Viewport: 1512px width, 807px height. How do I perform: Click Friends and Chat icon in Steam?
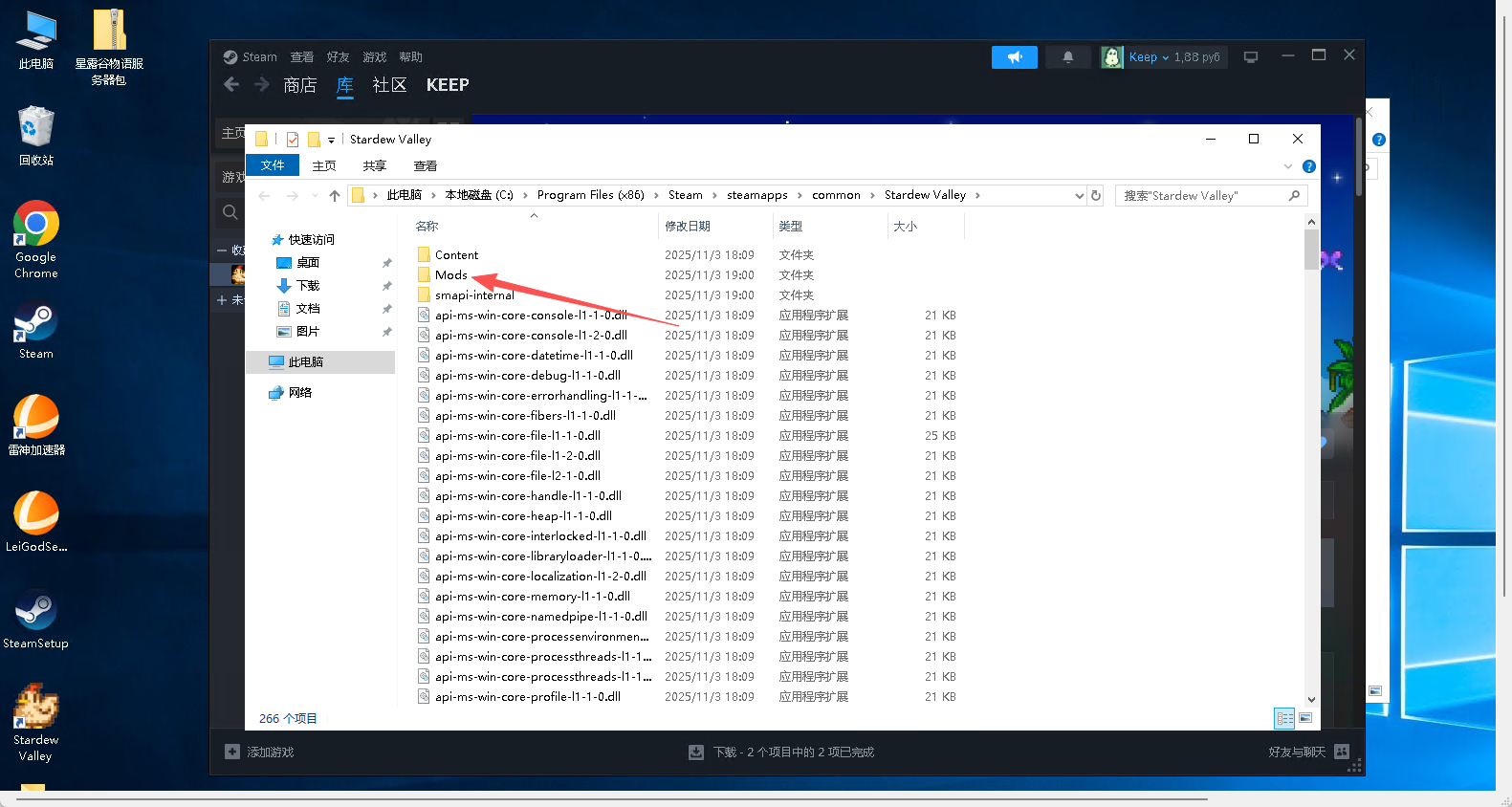(1342, 752)
